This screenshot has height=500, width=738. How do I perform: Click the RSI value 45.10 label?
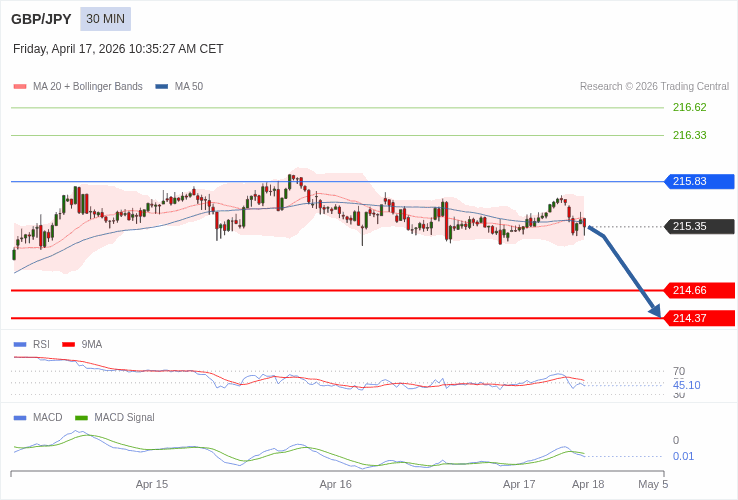coord(686,385)
